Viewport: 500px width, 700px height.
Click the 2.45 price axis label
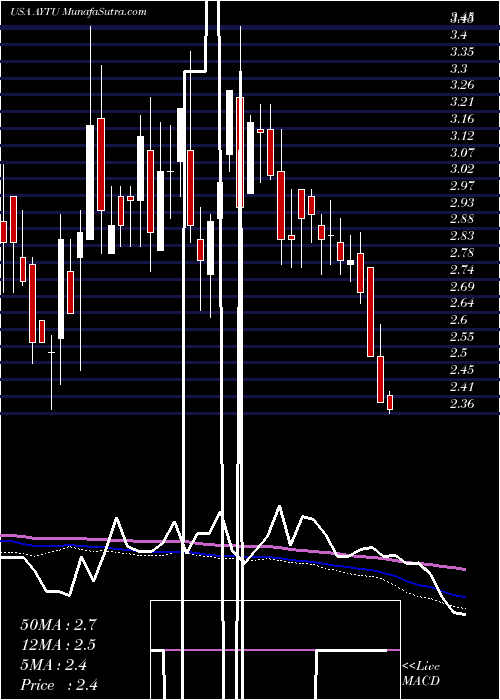[x=462, y=370]
